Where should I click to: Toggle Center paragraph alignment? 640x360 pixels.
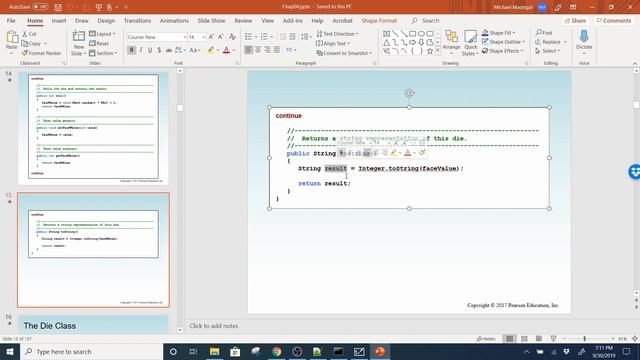258,50
